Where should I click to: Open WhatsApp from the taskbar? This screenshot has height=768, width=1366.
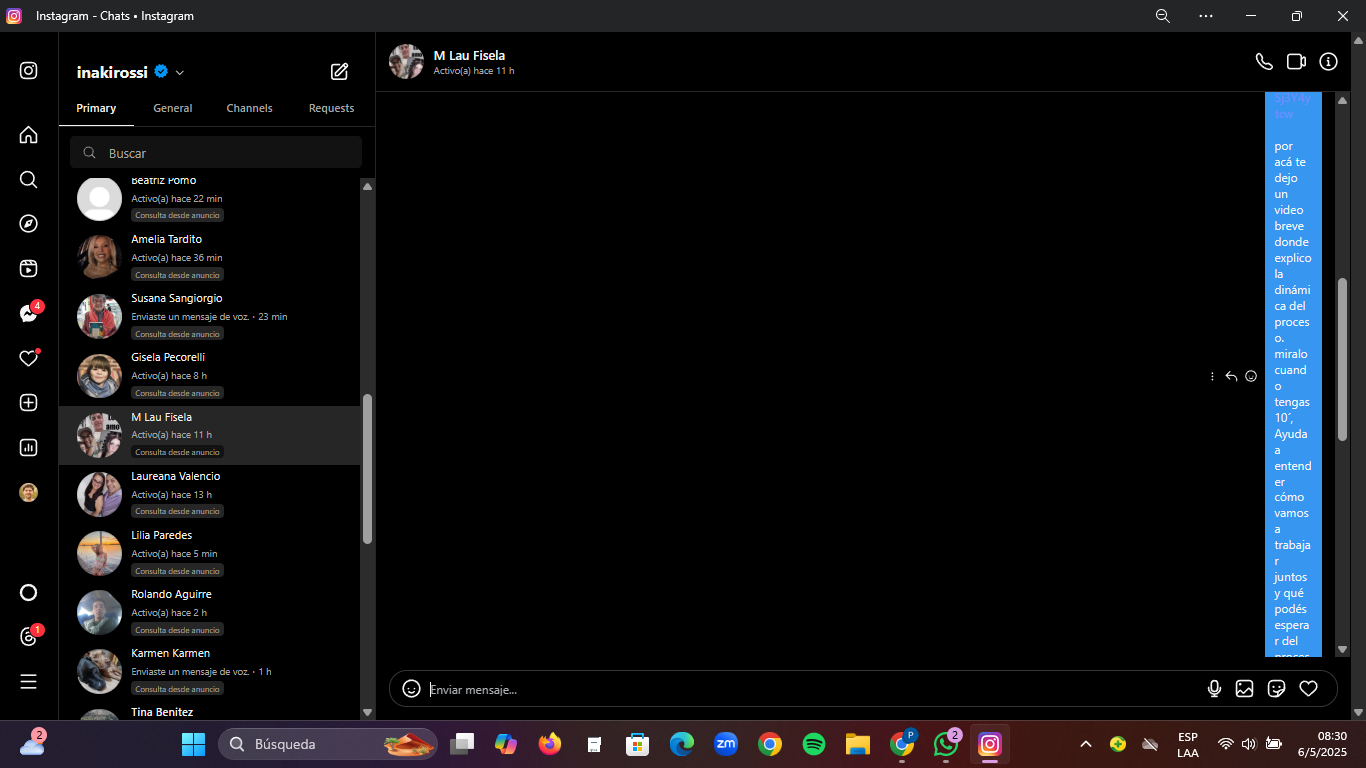(945, 744)
